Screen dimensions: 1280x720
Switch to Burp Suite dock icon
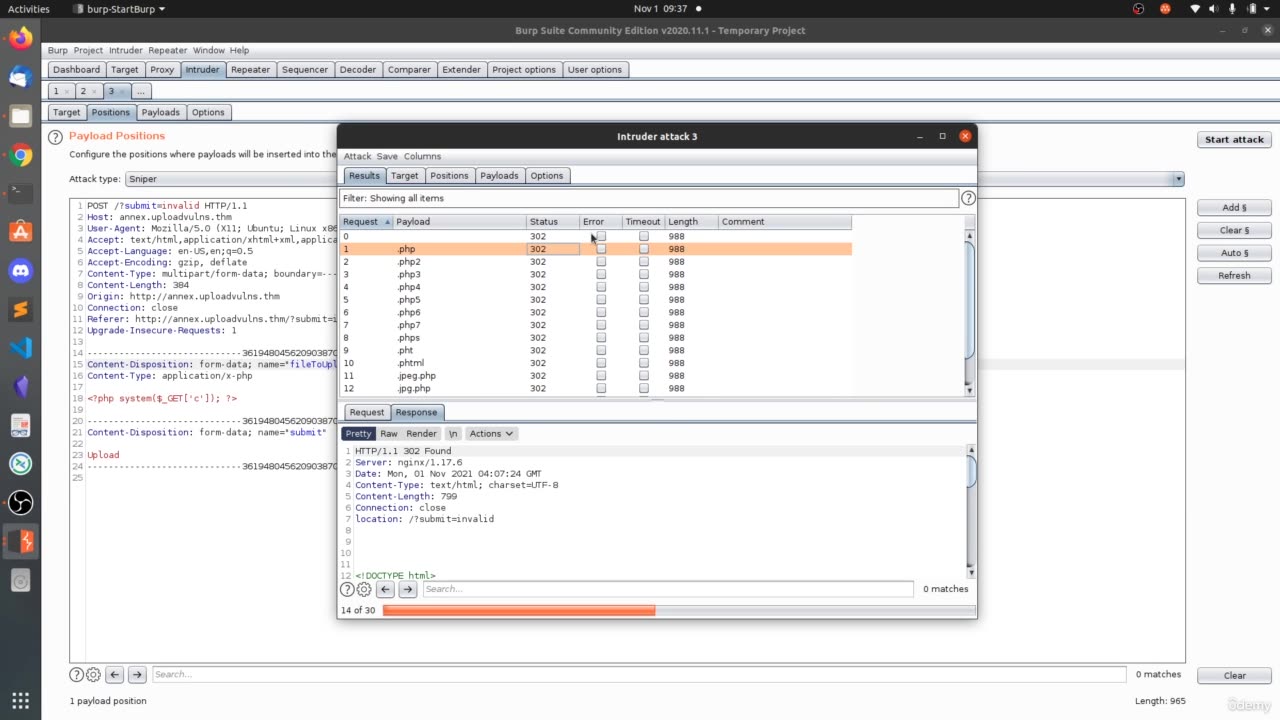pos(20,541)
